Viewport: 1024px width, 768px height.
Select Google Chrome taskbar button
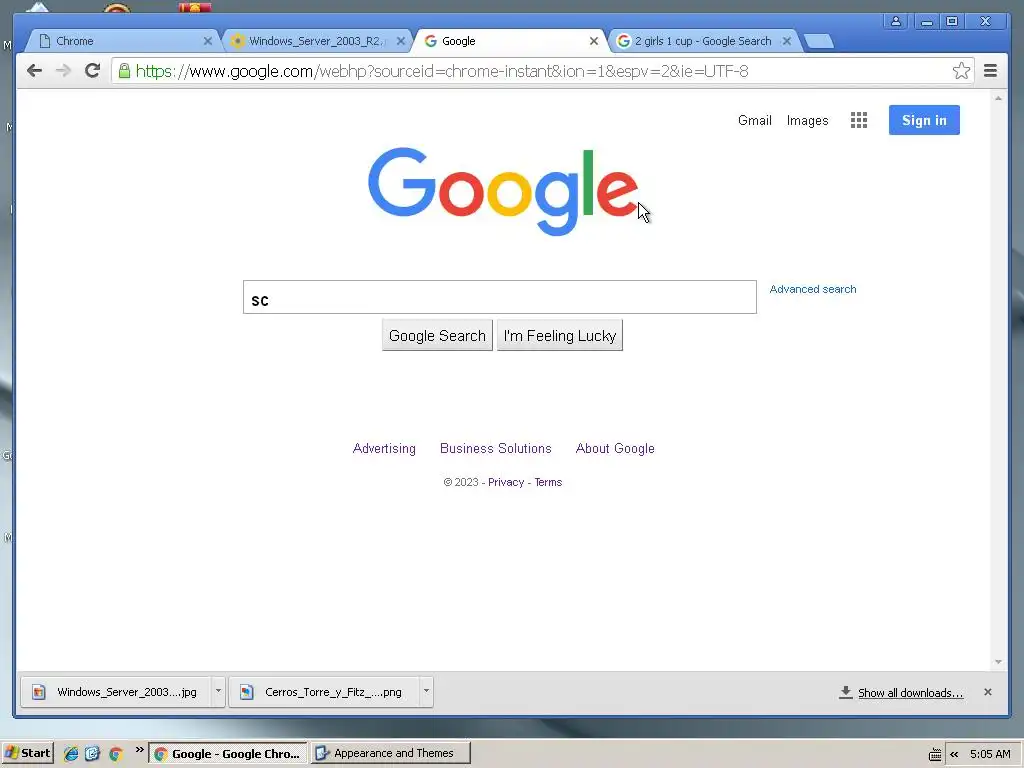(228, 754)
